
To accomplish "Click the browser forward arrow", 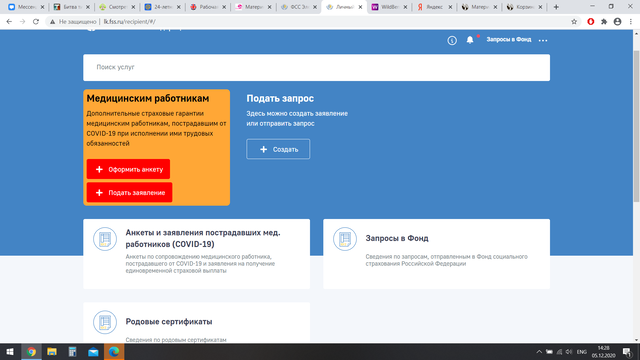I will click(x=22, y=22).
